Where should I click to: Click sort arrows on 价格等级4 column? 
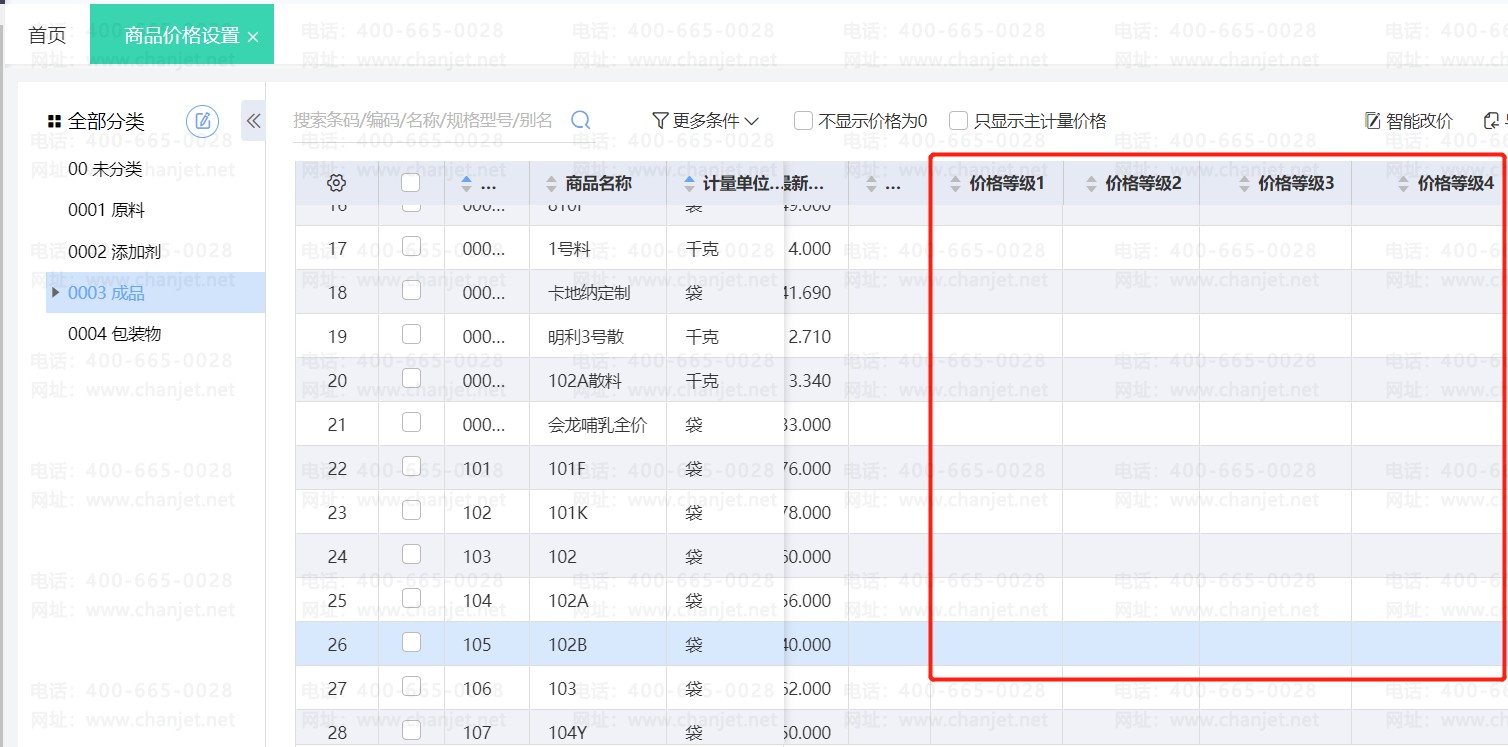(1404, 184)
